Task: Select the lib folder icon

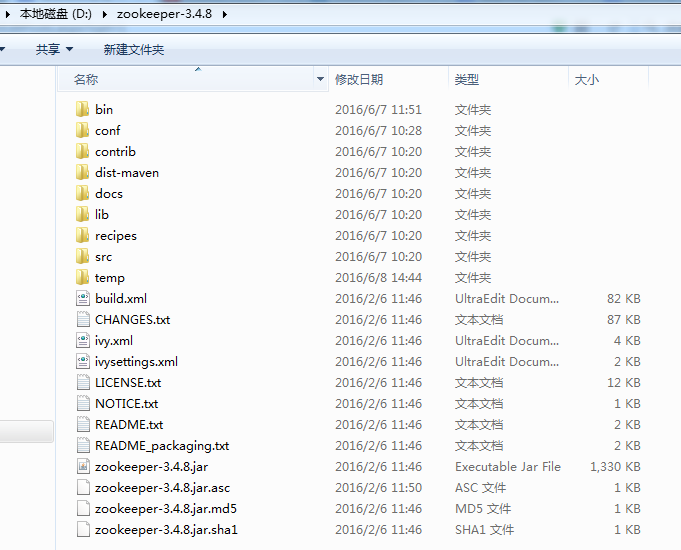Action: pos(83,214)
